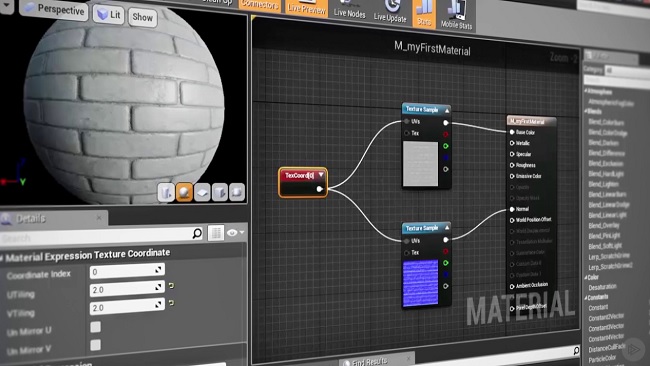Select the cylinder preview mesh icon
650x366 pixels.
point(166,193)
